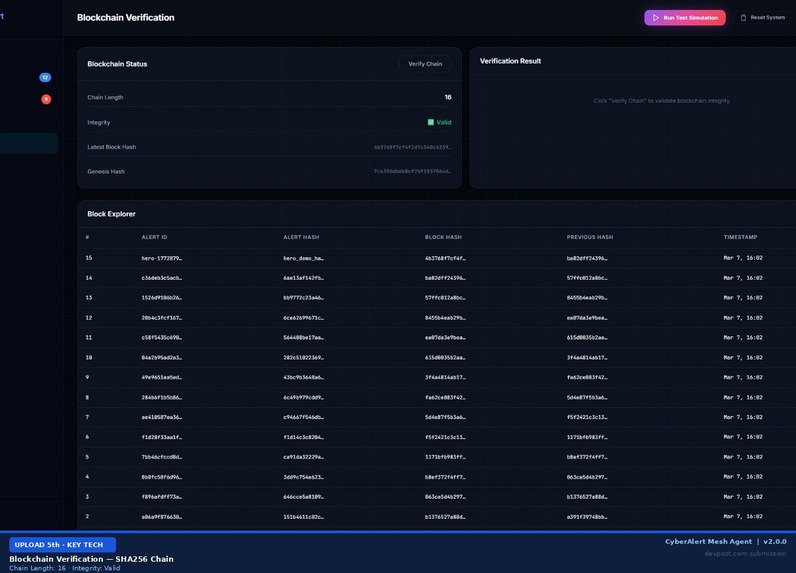The image size is (796, 573).
Task: Select alert ID 1526d9186b26…
Action: [x=161, y=298]
